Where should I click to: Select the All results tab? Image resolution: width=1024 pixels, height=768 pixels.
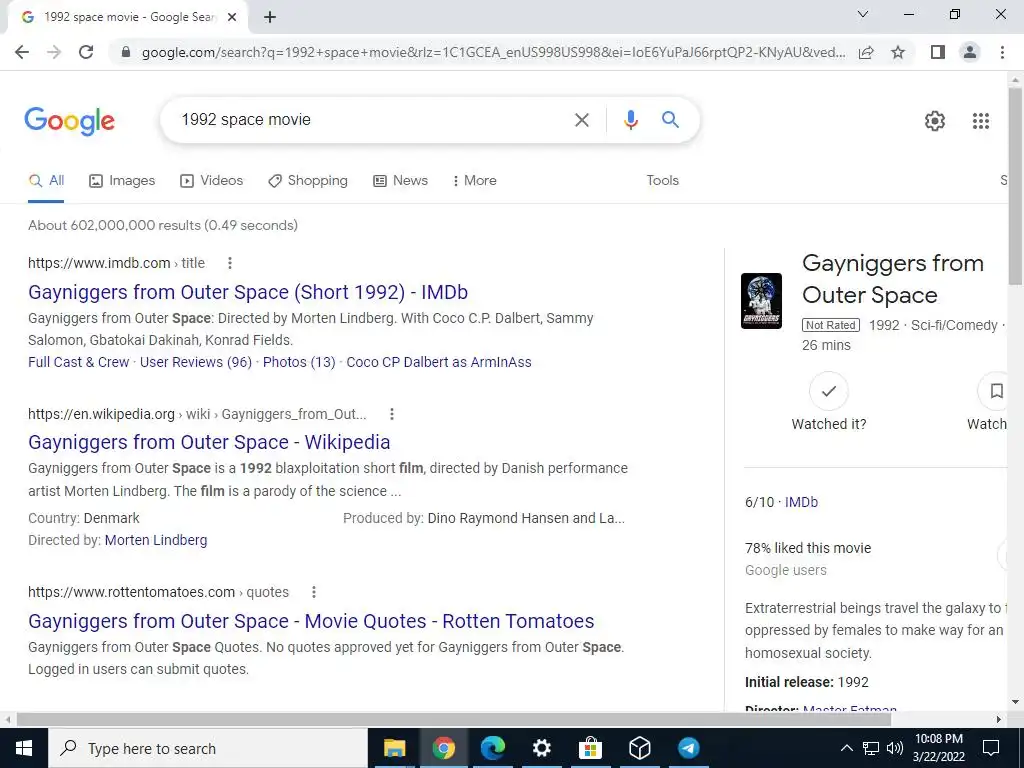coord(46,181)
